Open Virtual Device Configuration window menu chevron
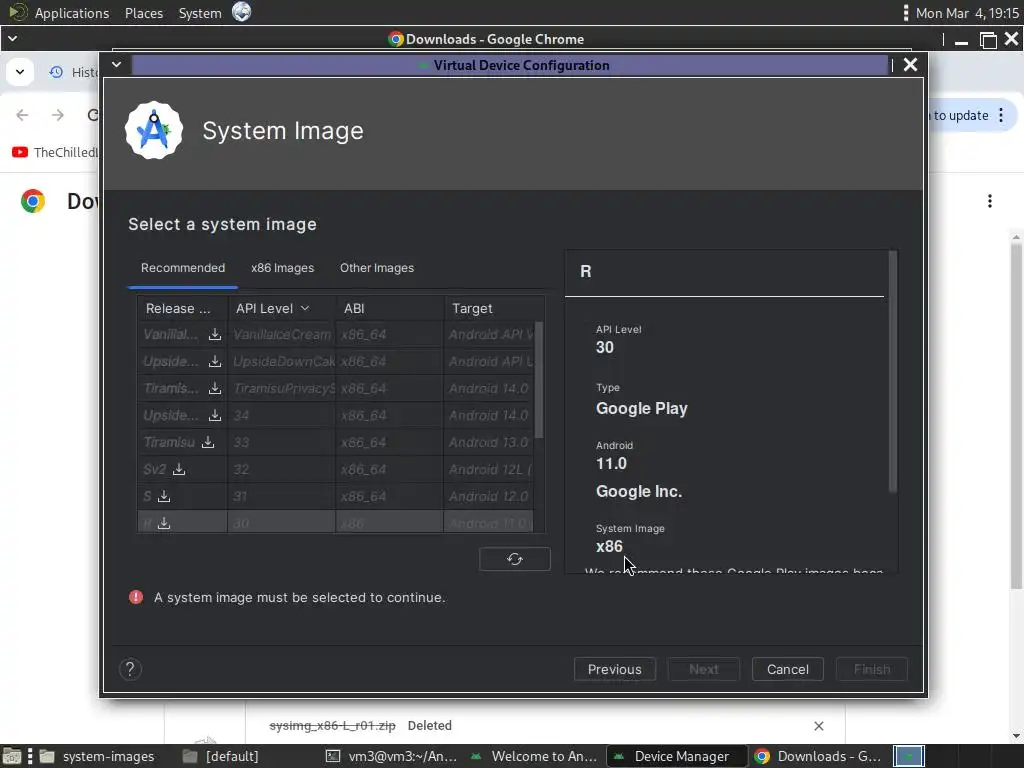The width and height of the screenshot is (1024, 768). click(116, 65)
